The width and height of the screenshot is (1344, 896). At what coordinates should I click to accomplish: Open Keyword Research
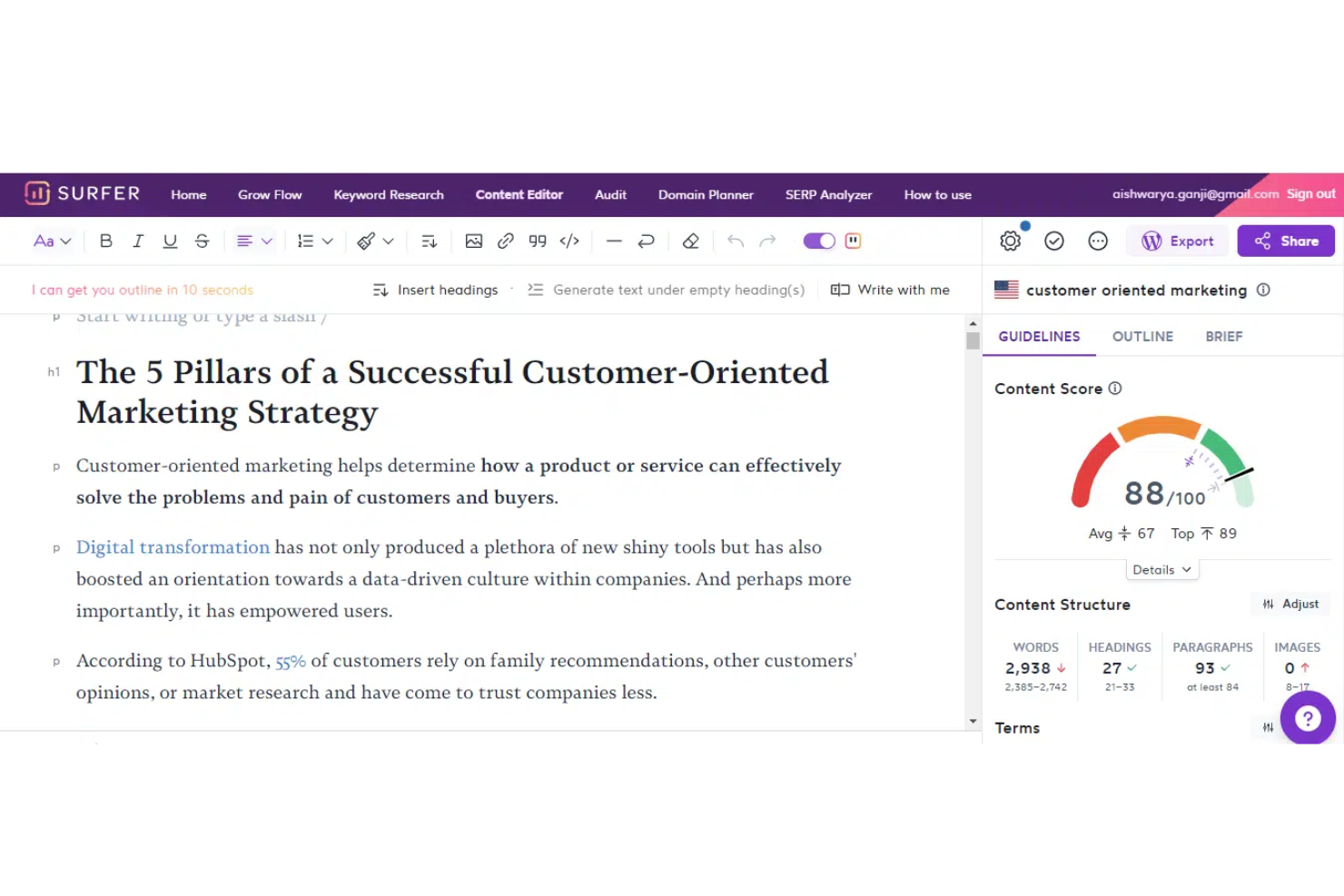[389, 194]
